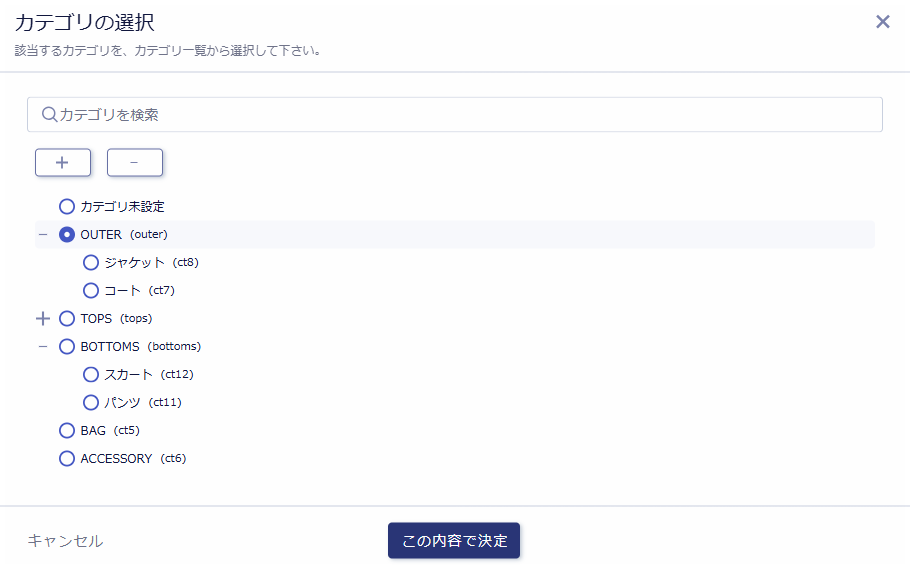Select the BOTTOMS radio button
Image resolution: width=910 pixels, height=569 pixels.
click(67, 347)
